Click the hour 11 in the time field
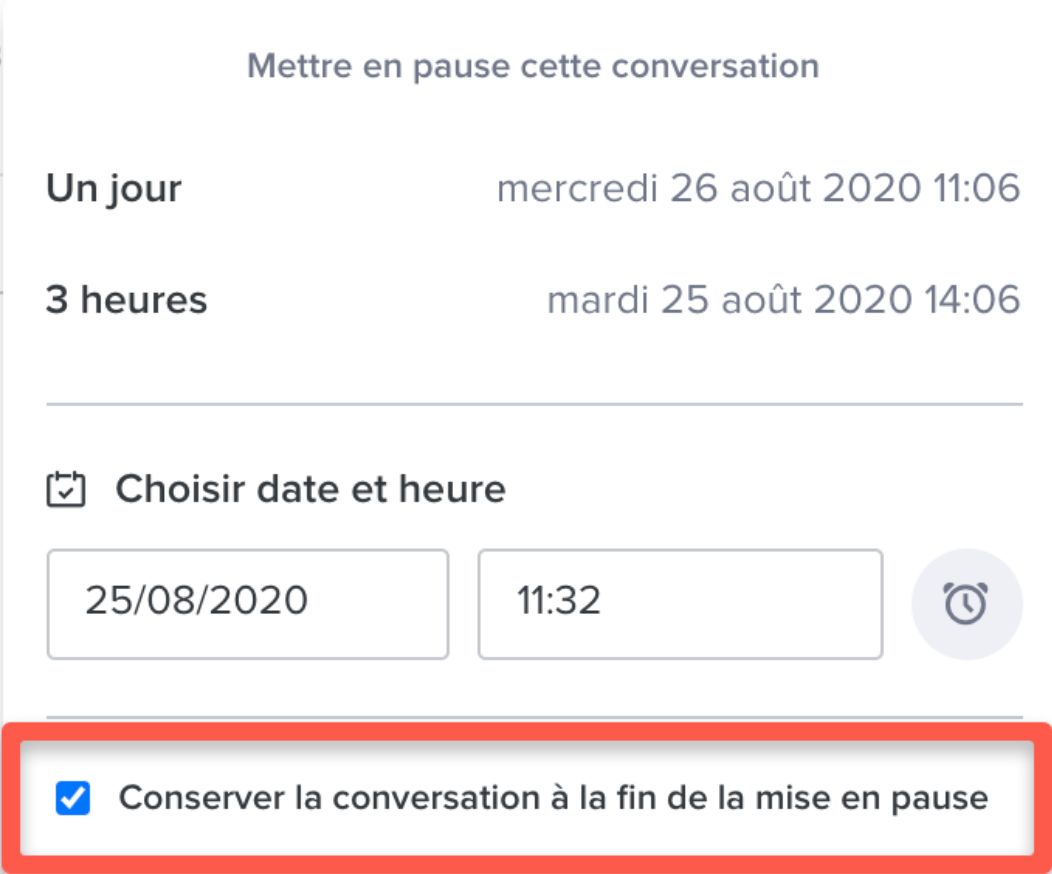 533,600
